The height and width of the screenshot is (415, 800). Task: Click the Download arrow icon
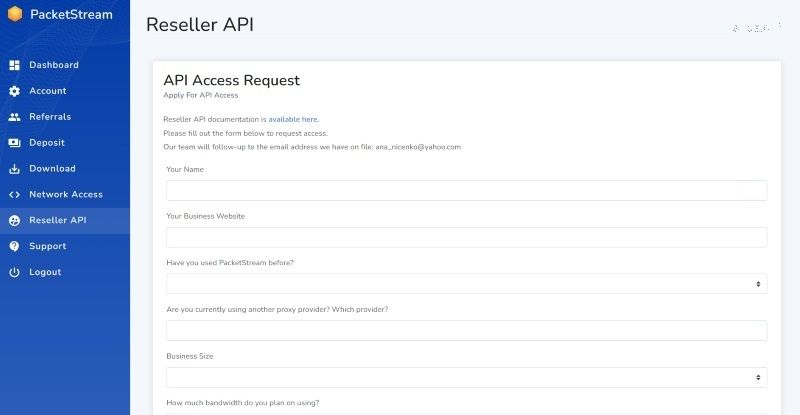(x=14, y=169)
